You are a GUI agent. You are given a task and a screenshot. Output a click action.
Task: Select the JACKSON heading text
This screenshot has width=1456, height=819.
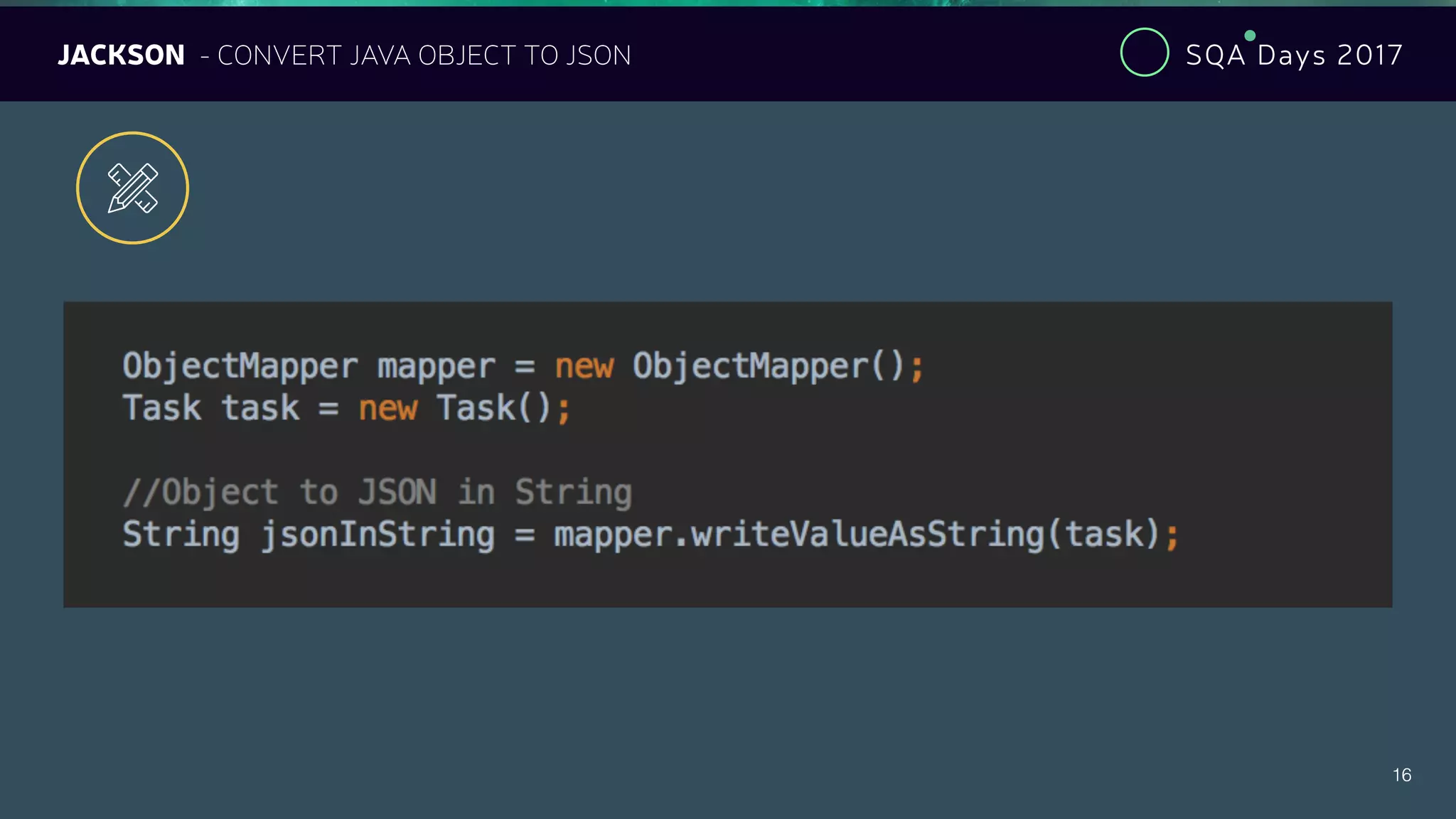(121, 55)
